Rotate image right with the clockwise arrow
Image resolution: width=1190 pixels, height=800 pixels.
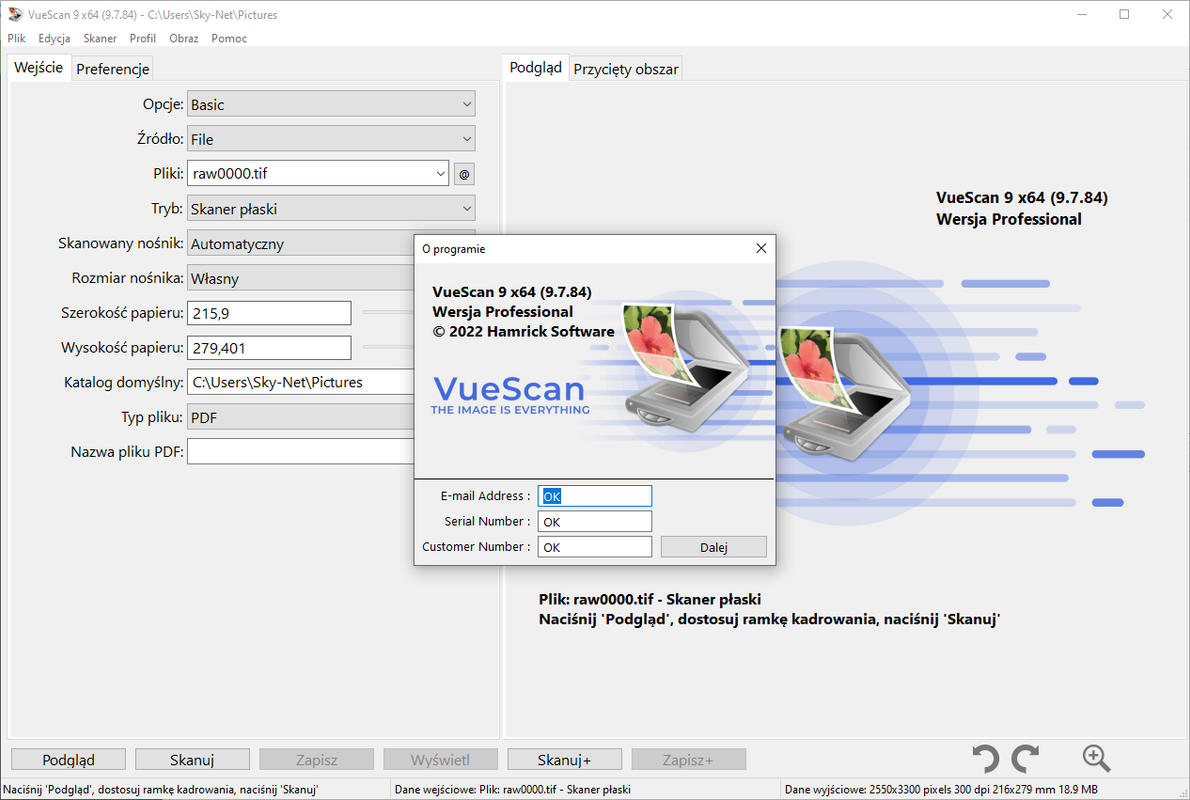coord(1025,758)
